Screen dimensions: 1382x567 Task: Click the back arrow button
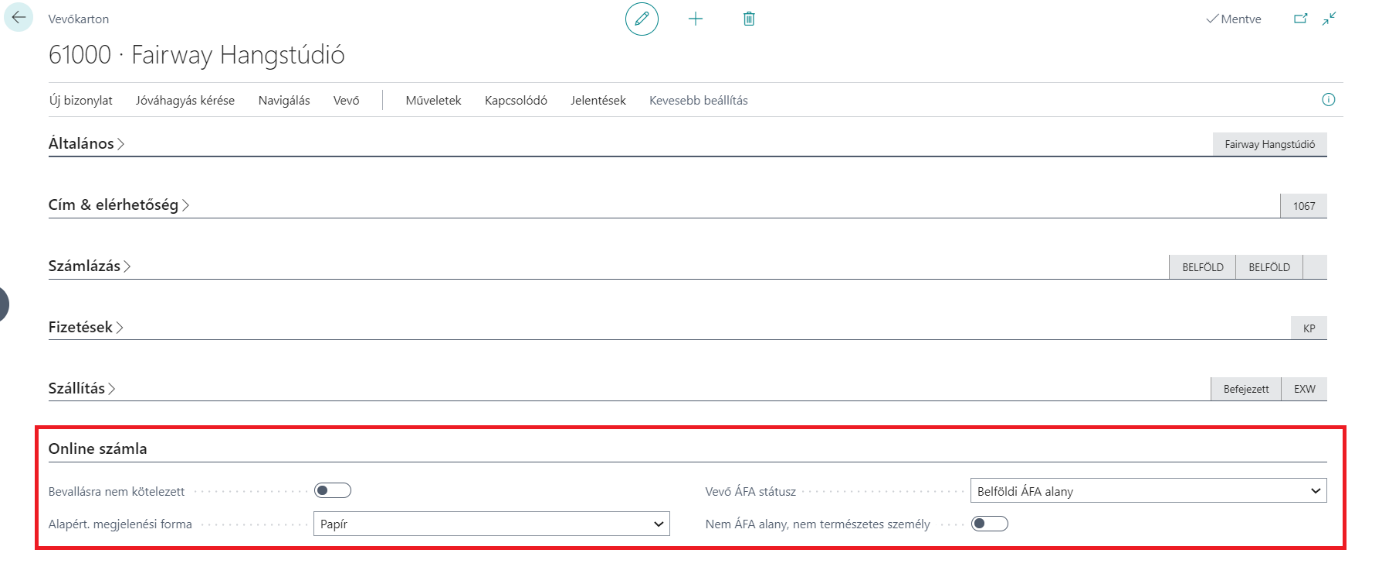click(18, 18)
